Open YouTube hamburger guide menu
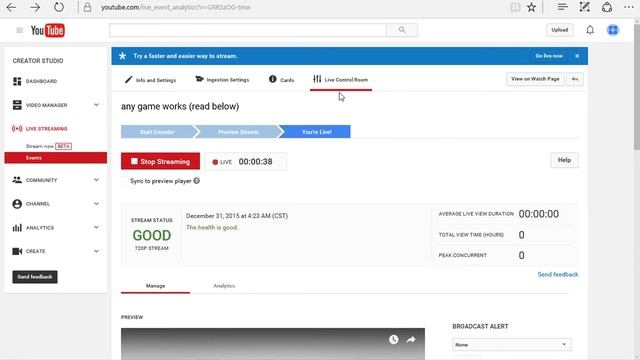The image size is (640, 360). tap(19, 30)
